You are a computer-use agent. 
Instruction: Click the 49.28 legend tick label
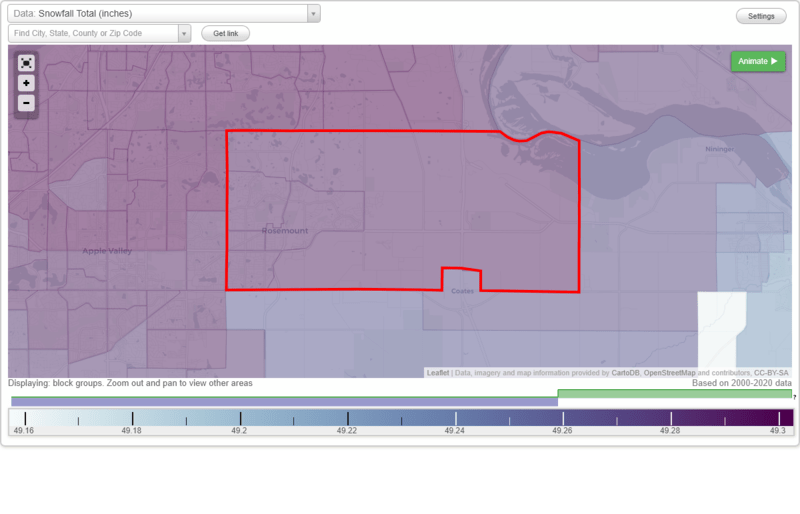670,431
